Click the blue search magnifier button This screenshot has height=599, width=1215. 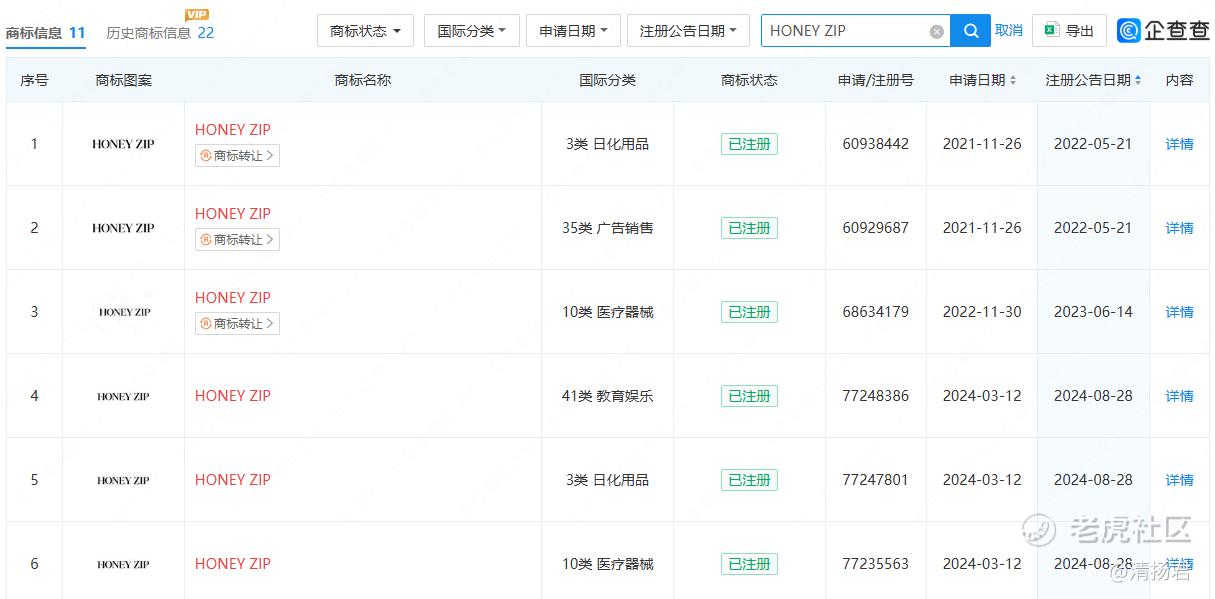(970, 31)
